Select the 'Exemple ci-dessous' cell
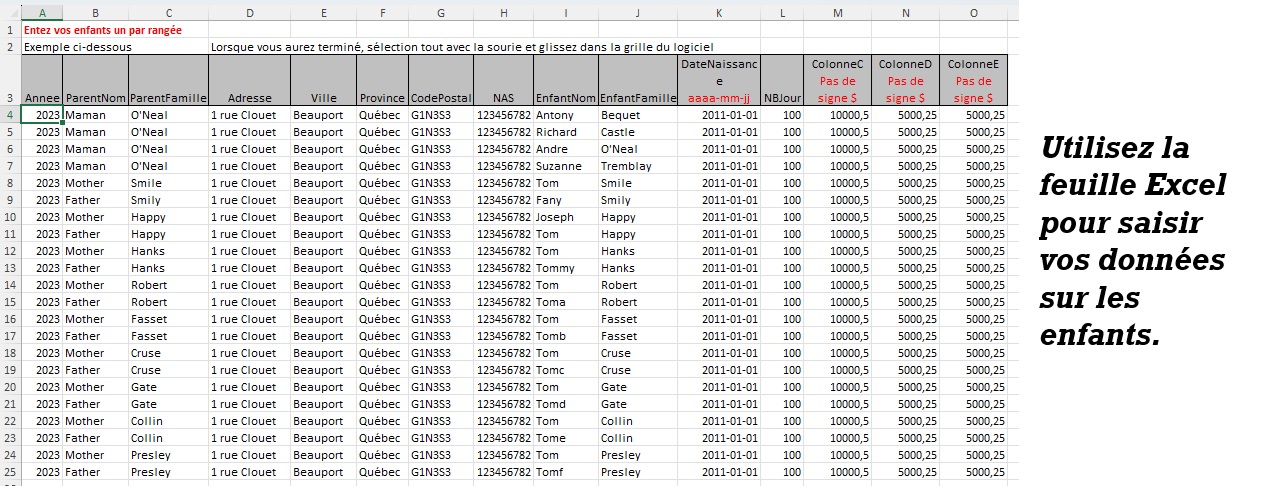1266x486 pixels. tap(78, 47)
